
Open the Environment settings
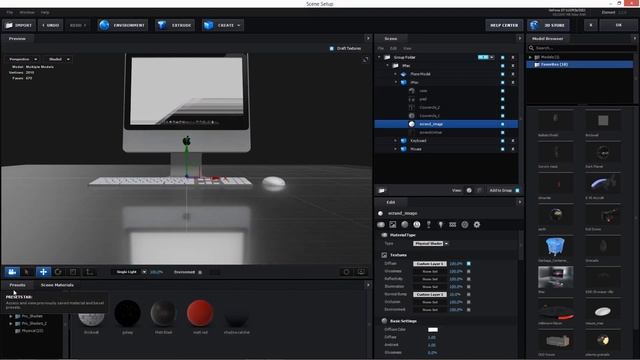point(122,25)
